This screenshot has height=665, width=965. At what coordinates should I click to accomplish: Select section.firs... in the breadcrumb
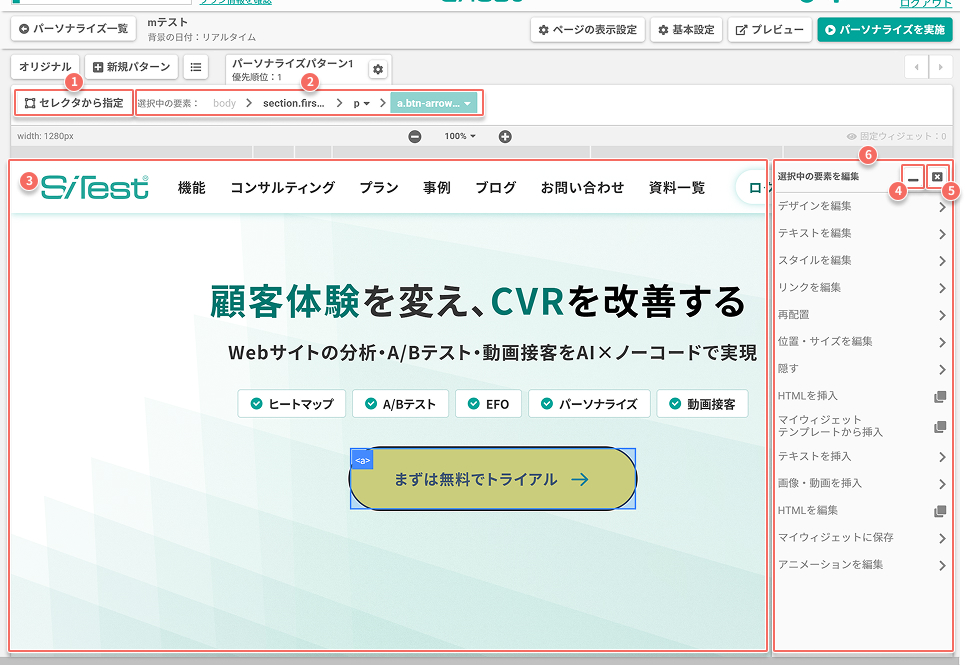[294, 103]
